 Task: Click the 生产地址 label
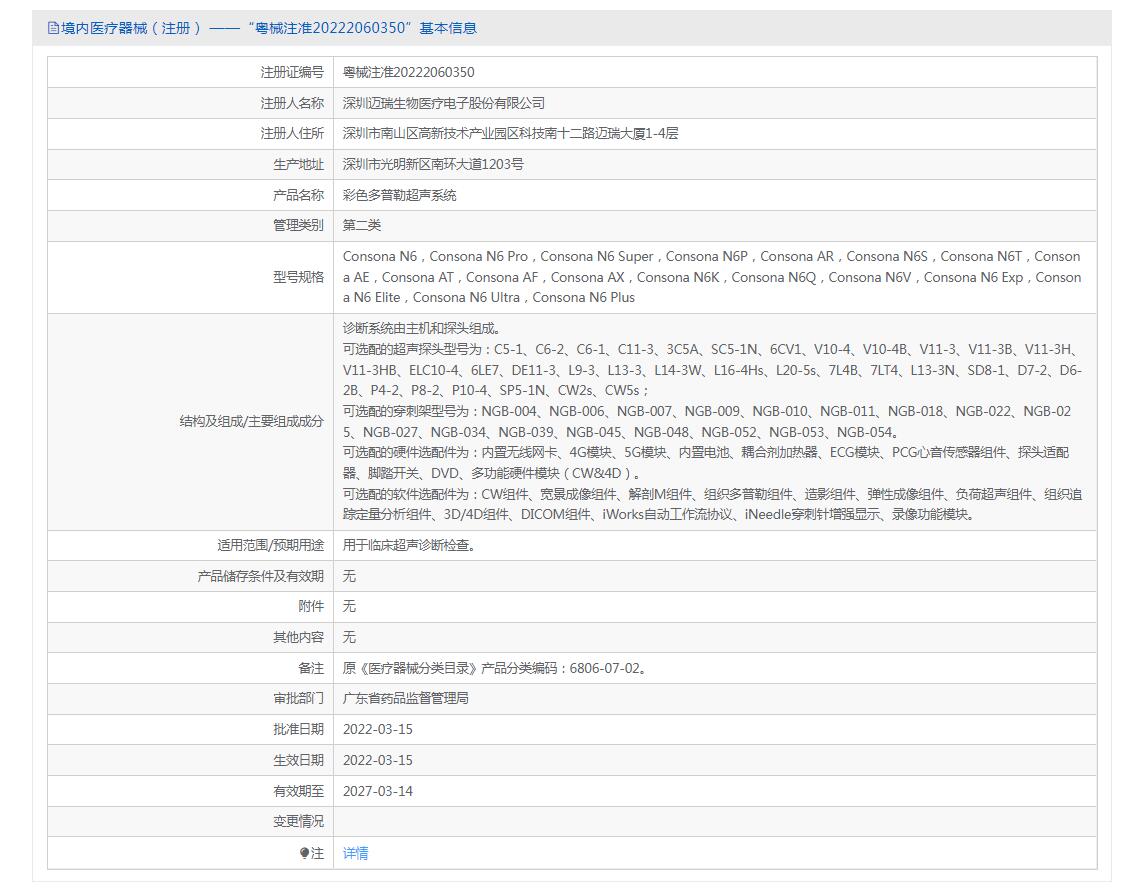(x=298, y=164)
